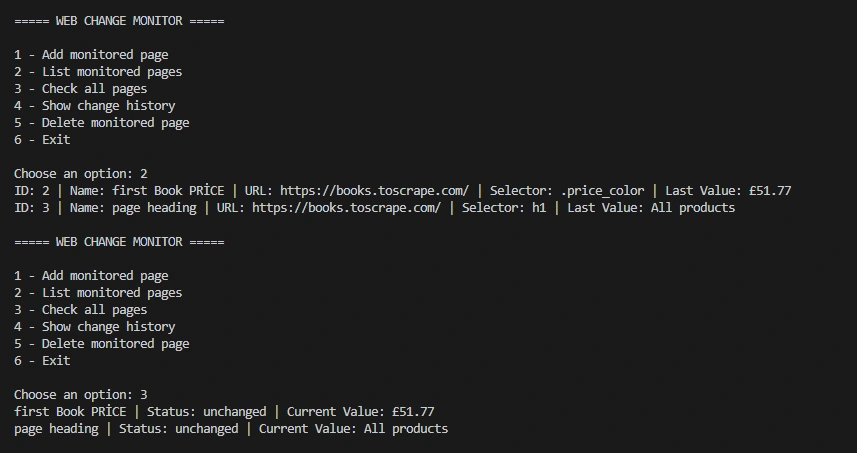The image size is (857, 453).
Task: Click the first WEB CHANGE MONITOR header
Action: 119,21
